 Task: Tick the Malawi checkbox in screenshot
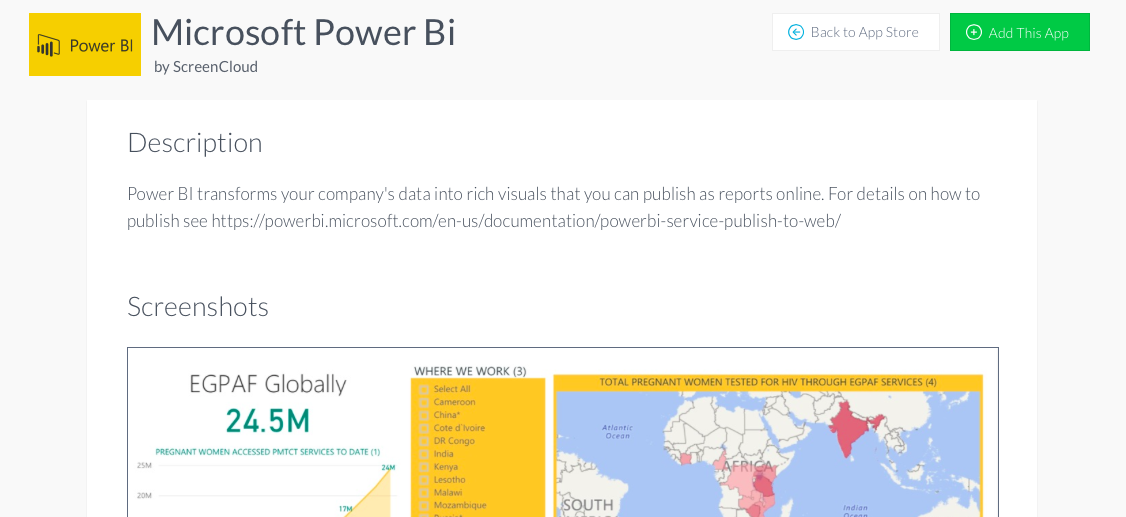[x=424, y=493]
